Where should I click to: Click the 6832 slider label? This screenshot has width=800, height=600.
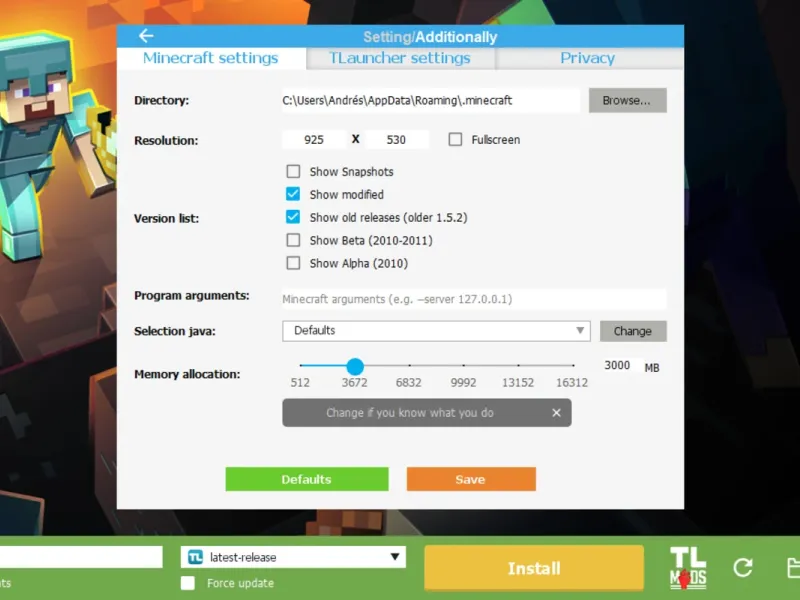point(409,383)
